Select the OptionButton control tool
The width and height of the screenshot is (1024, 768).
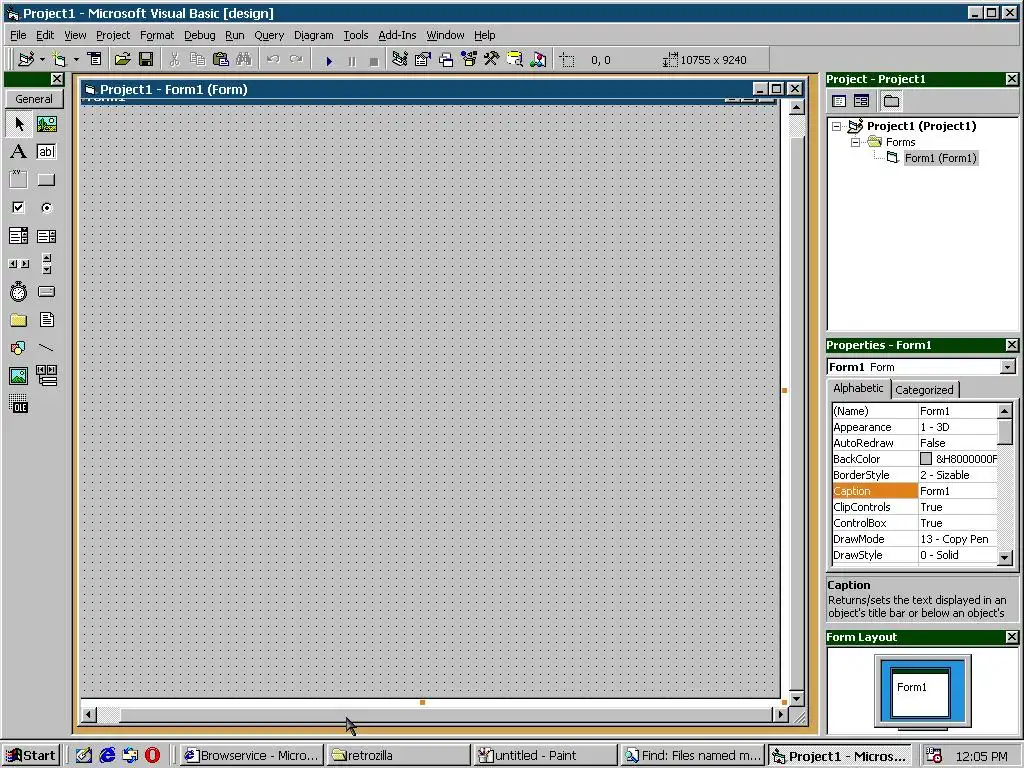pyautogui.click(x=46, y=208)
